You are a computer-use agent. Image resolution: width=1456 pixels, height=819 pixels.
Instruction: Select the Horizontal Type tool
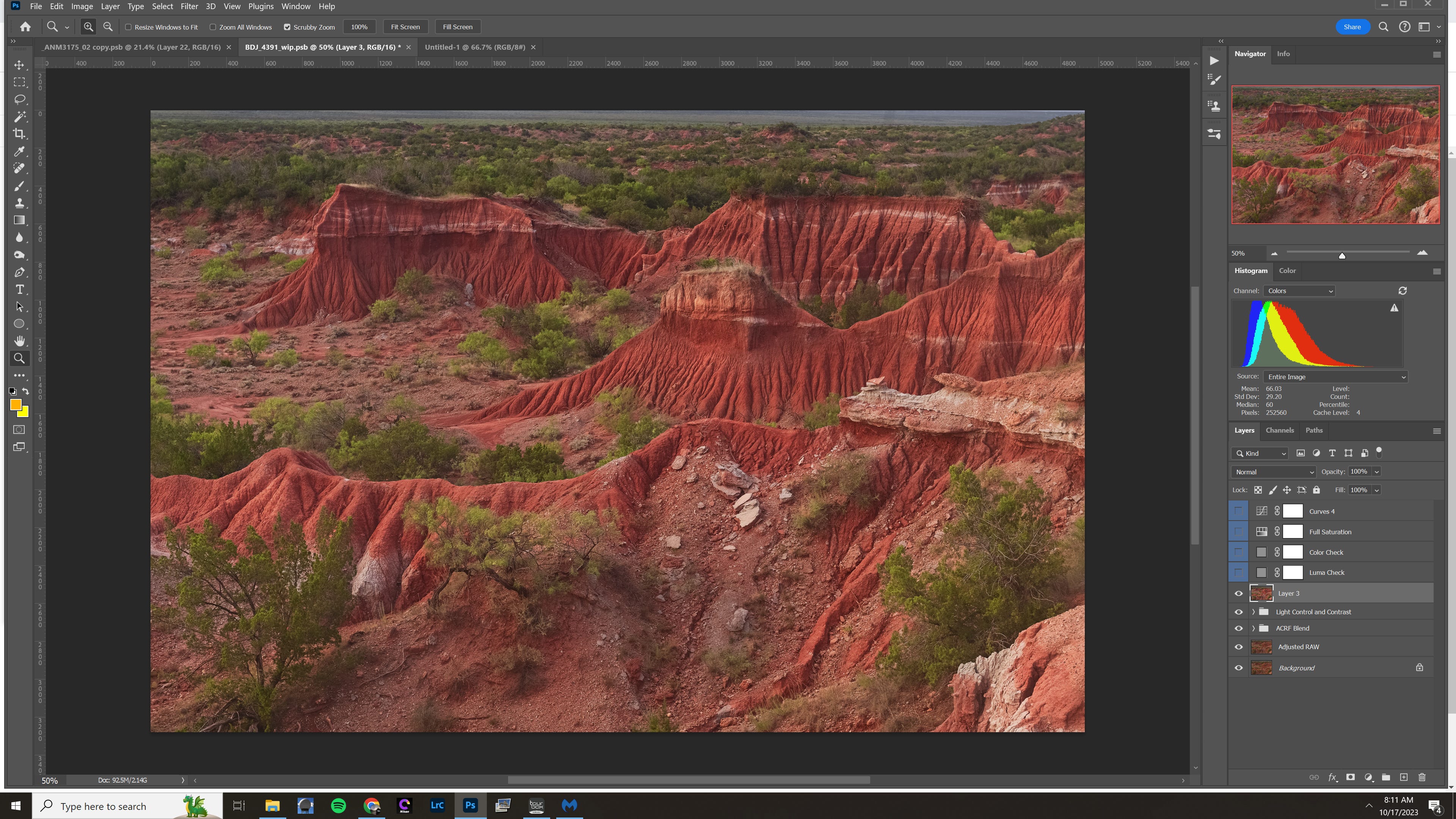pos(19,289)
